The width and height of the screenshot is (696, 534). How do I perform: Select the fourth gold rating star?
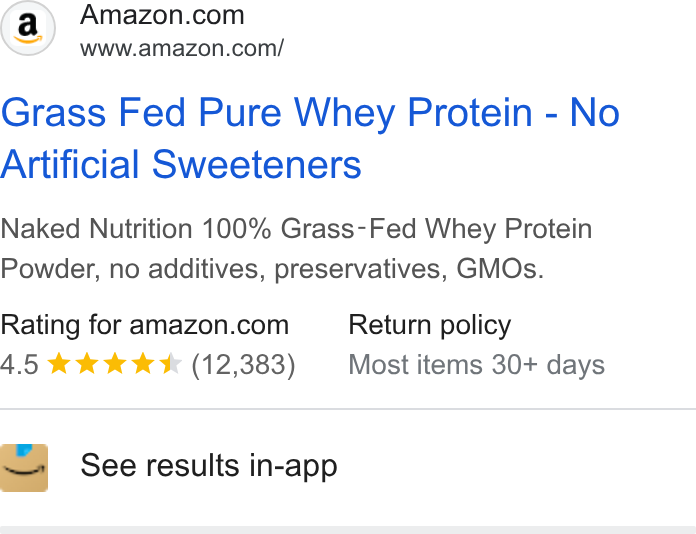(143, 364)
